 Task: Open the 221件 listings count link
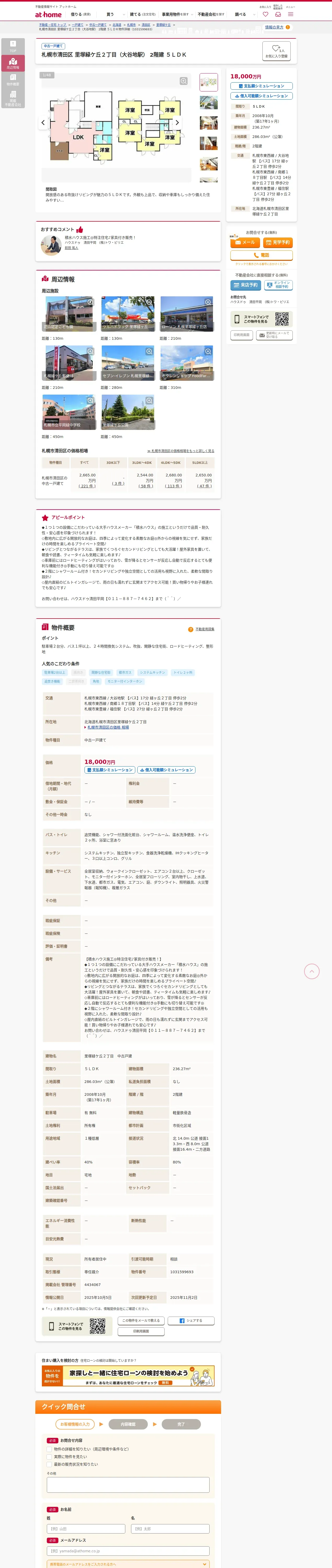[88, 486]
